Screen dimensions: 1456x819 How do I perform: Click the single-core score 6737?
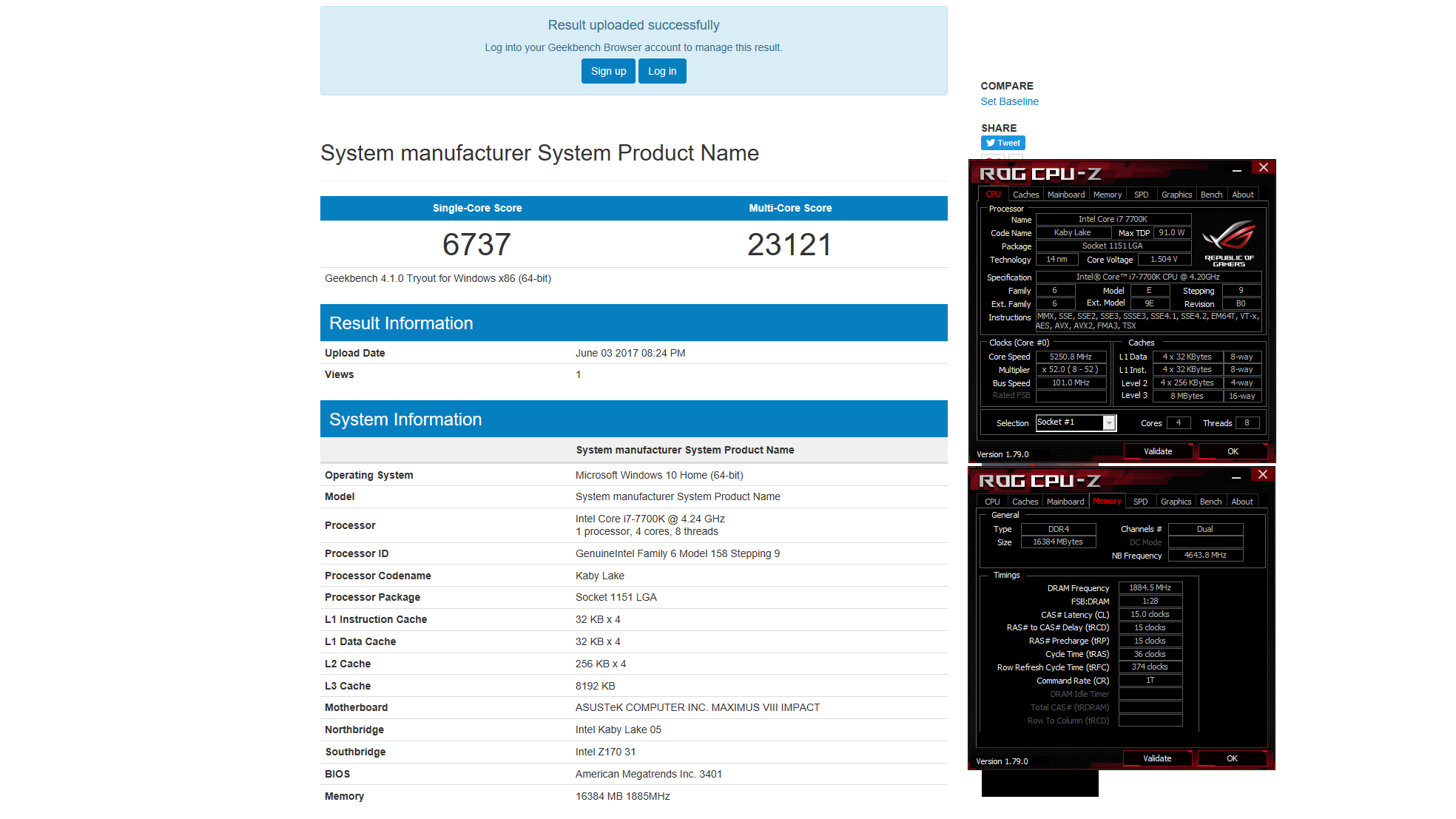click(476, 245)
